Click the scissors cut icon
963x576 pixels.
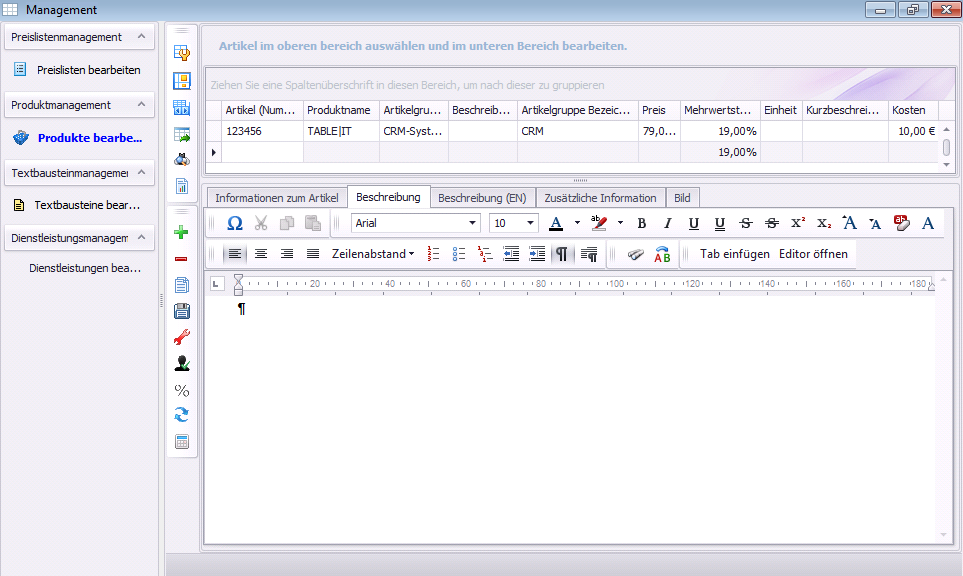click(261, 224)
